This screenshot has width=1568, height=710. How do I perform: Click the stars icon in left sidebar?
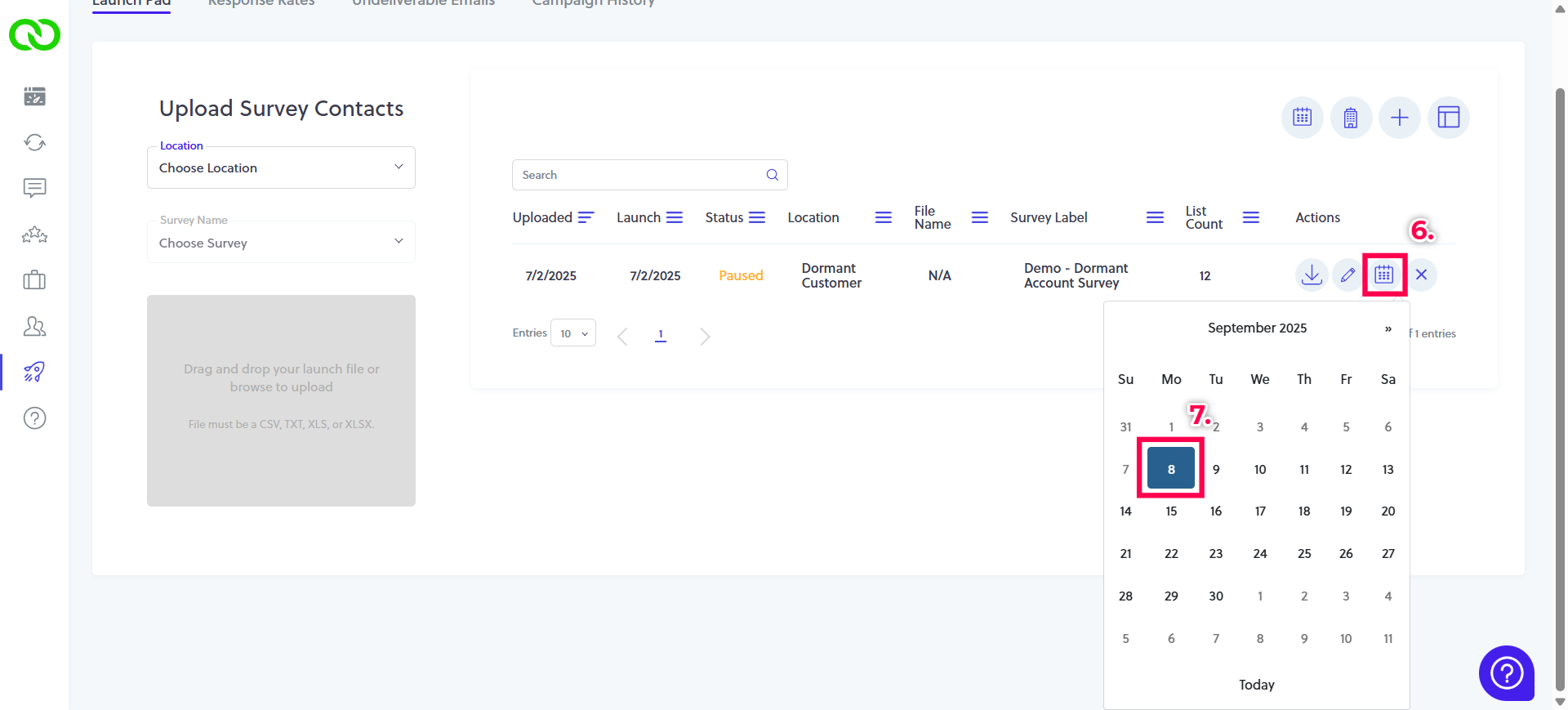(x=34, y=235)
